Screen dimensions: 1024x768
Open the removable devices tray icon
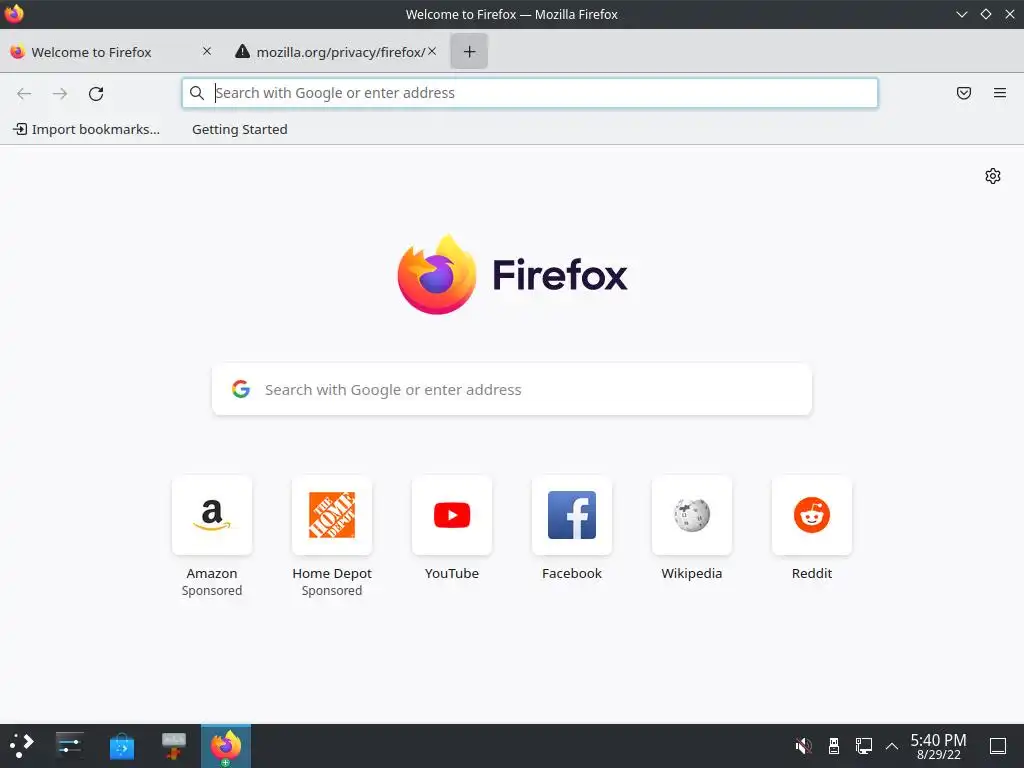coord(833,746)
